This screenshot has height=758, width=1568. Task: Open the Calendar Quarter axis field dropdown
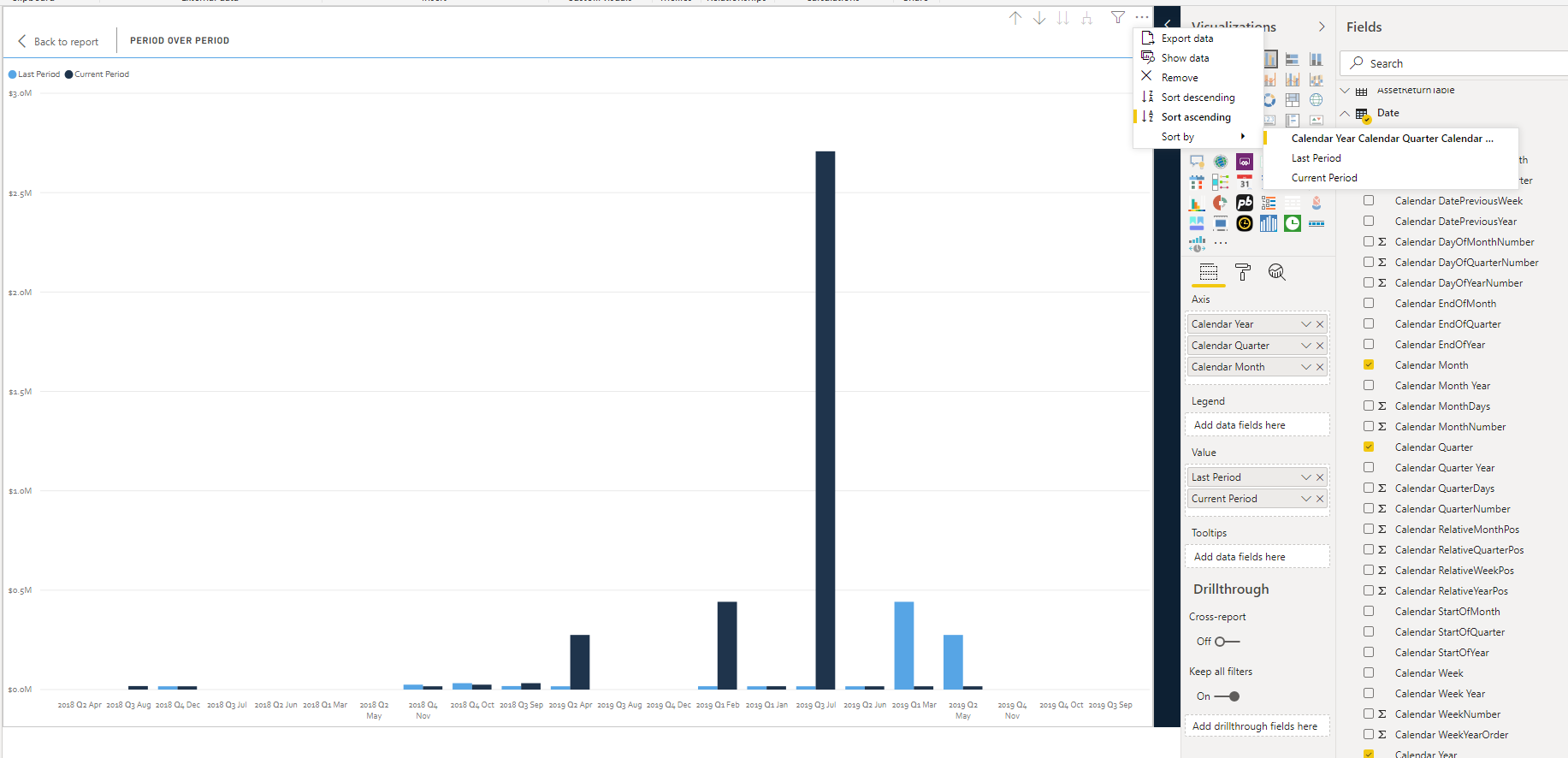point(1306,346)
